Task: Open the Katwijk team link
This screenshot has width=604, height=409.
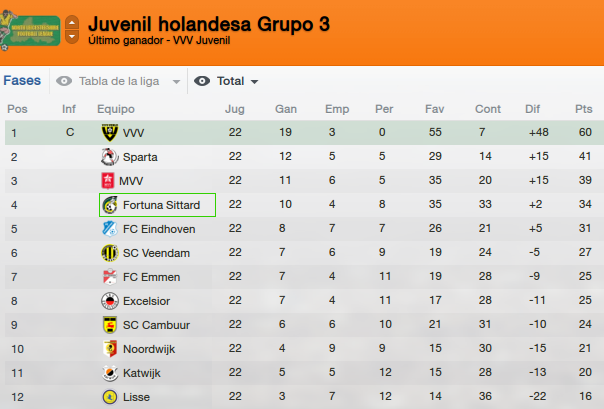Action: 141,373
